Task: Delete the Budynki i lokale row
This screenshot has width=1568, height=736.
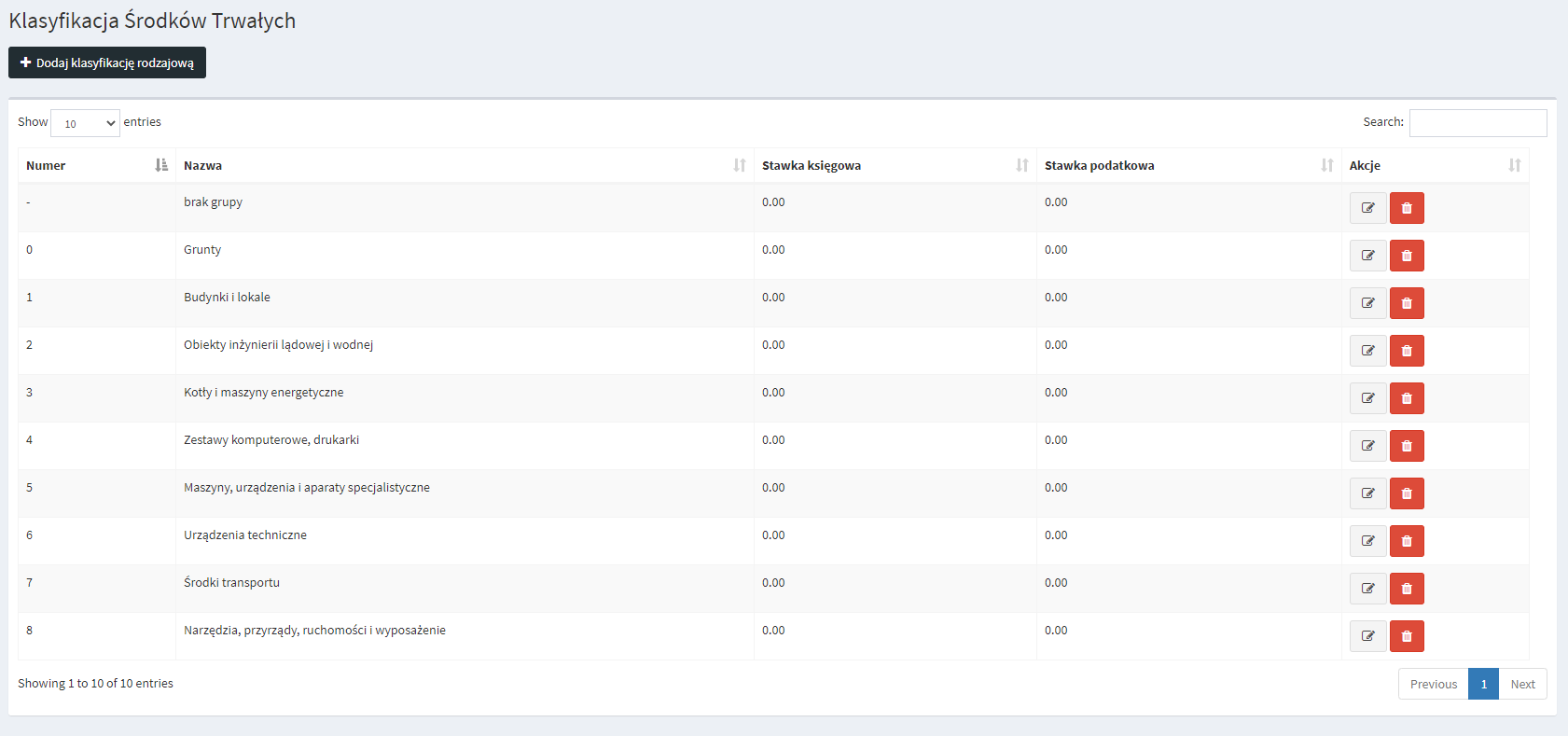Action: [1407, 303]
